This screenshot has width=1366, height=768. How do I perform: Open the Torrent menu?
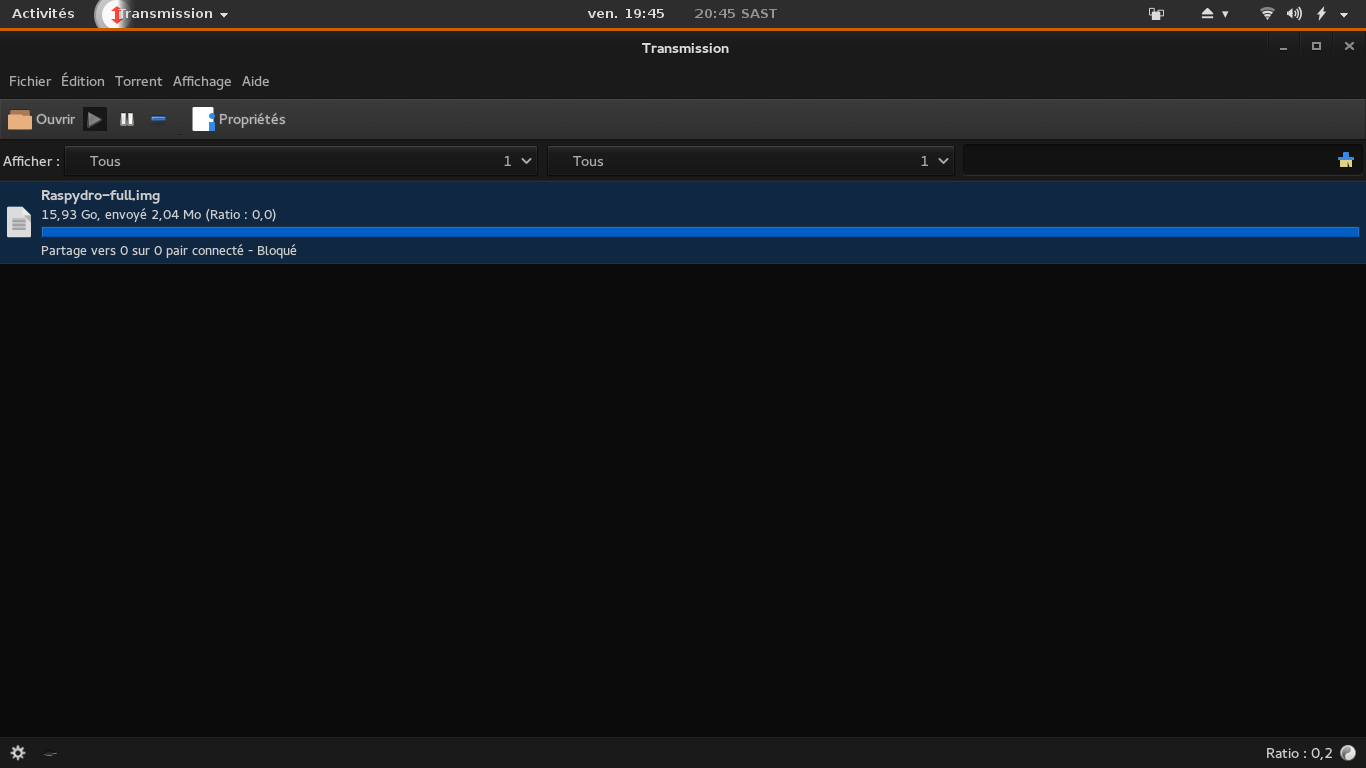point(138,82)
